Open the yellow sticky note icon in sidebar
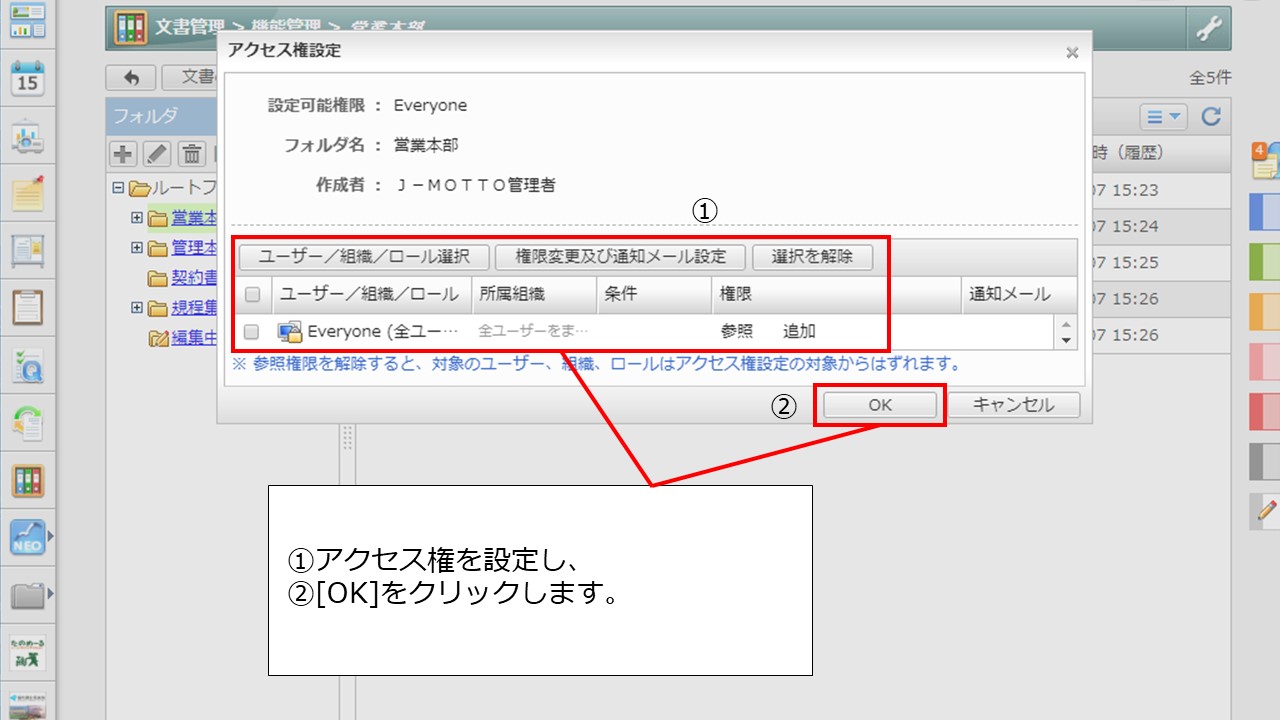 tap(28, 192)
